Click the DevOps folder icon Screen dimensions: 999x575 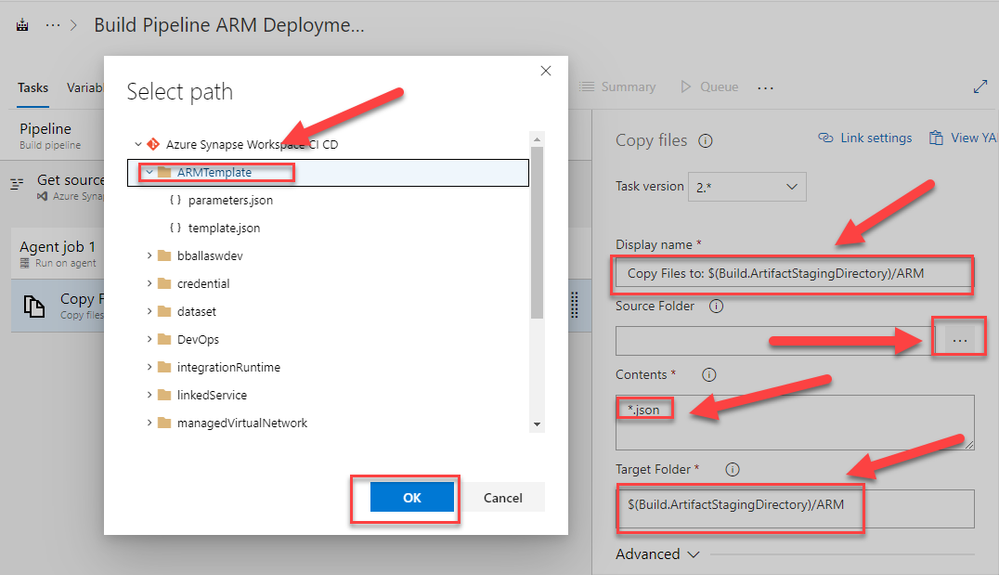coord(164,339)
